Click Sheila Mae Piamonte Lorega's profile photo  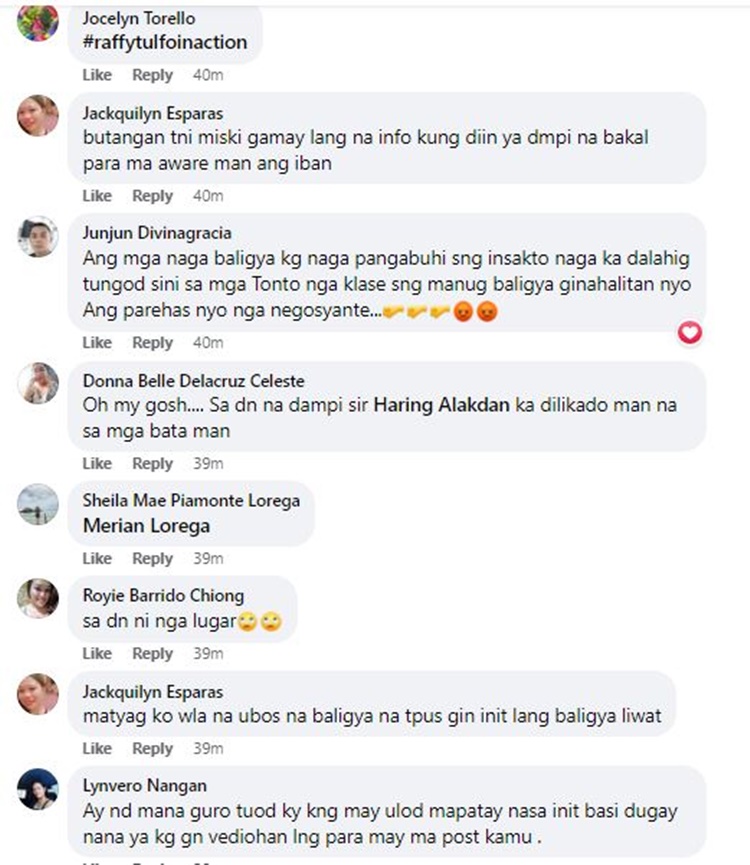38,504
